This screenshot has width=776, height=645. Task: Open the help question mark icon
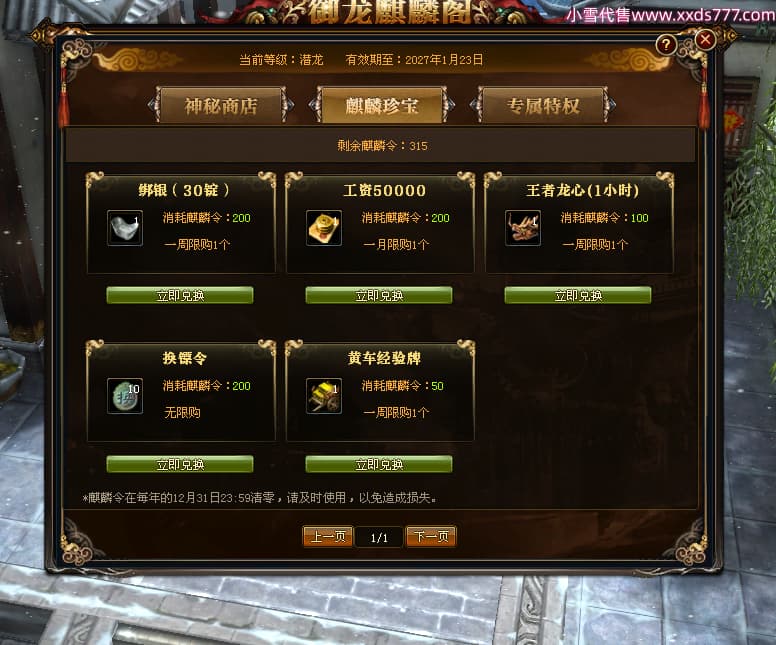[x=666, y=45]
